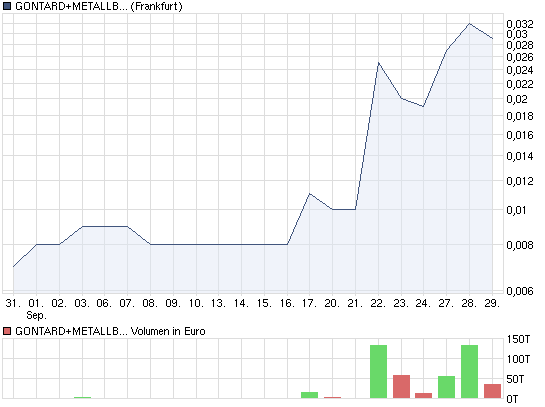Click the date label 02.
Viewport: 545px width, 407px height.
coord(59,303)
